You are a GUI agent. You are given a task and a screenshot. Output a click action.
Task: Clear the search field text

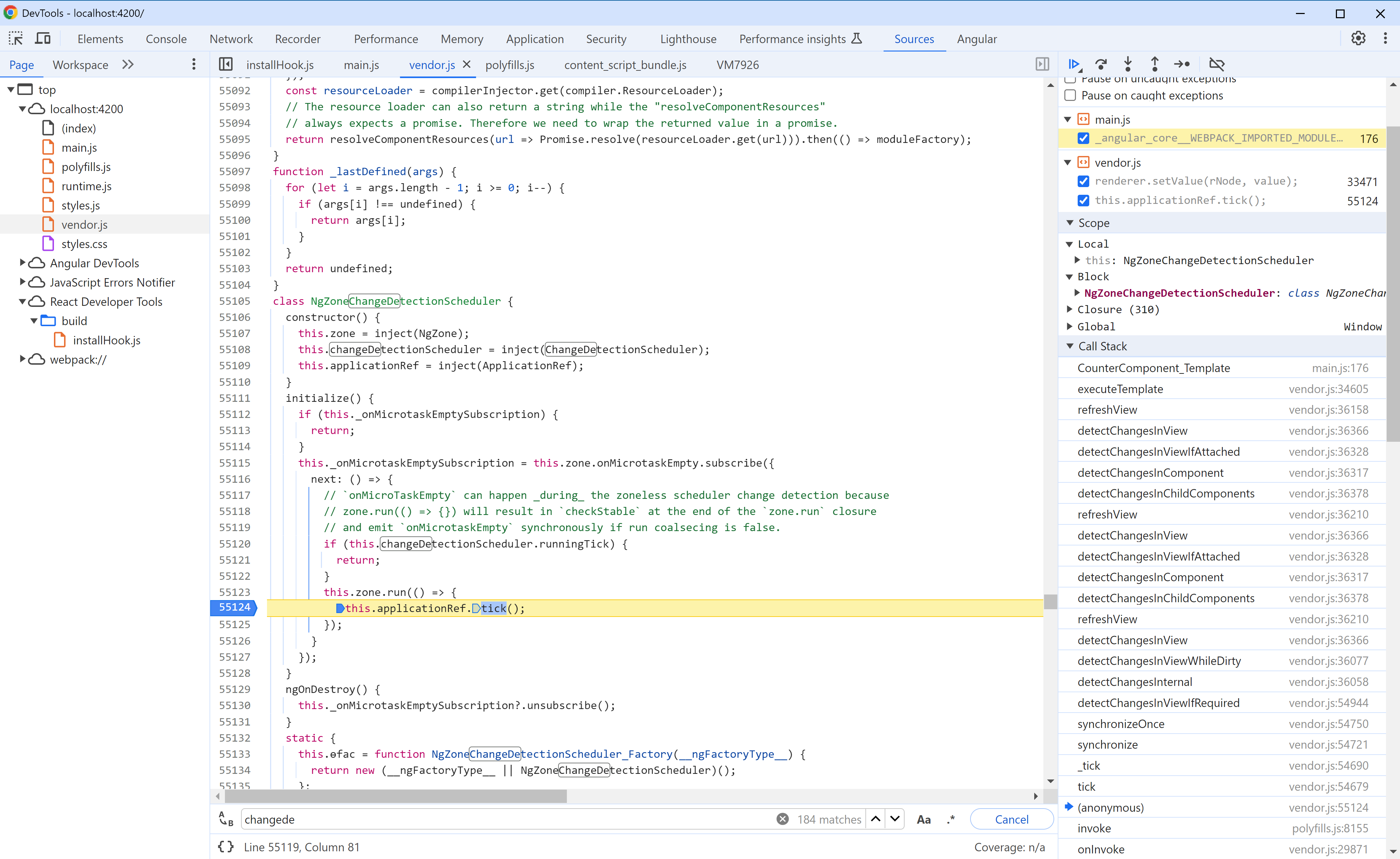coord(782,819)
